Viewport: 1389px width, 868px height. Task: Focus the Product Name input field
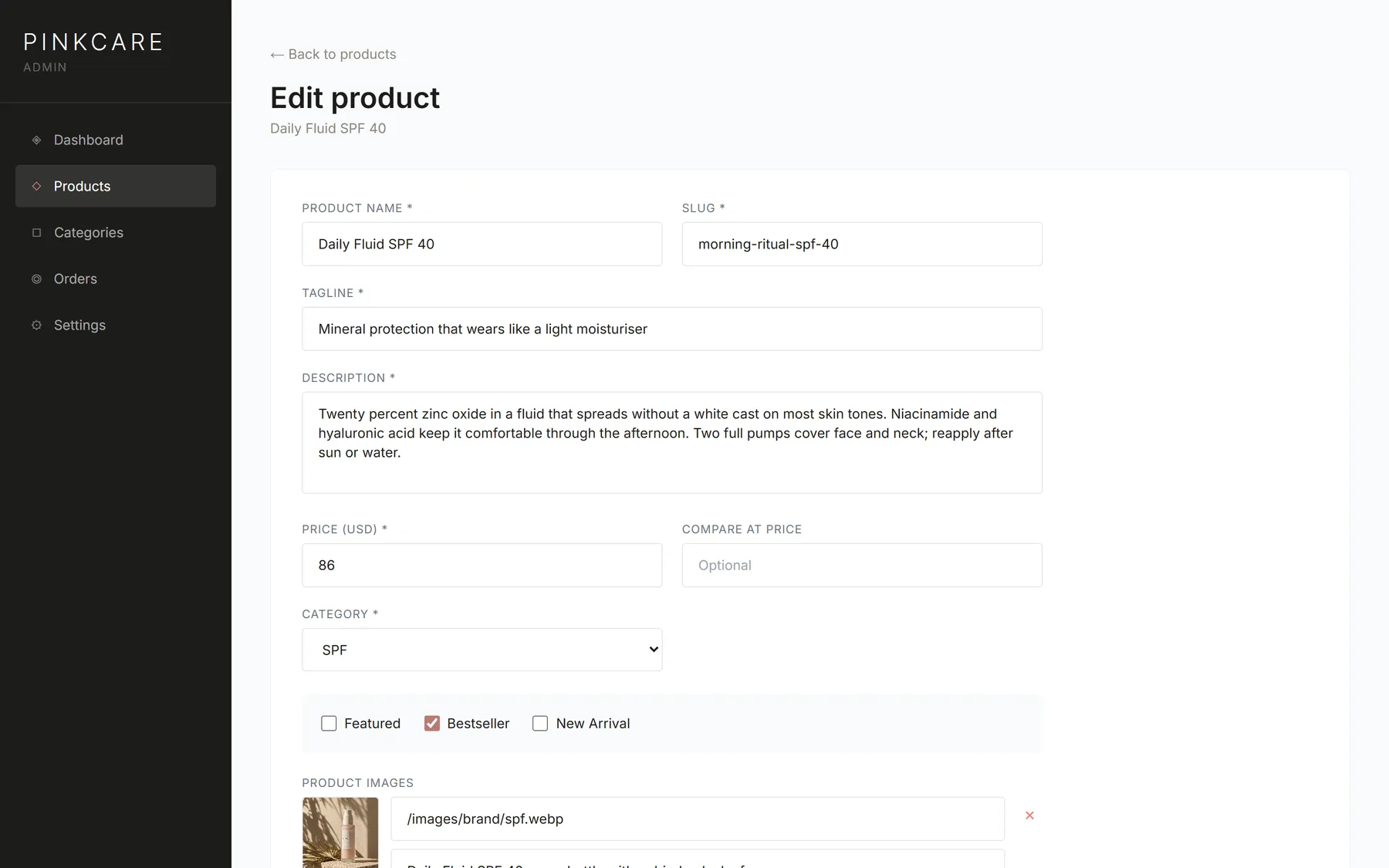482,244
